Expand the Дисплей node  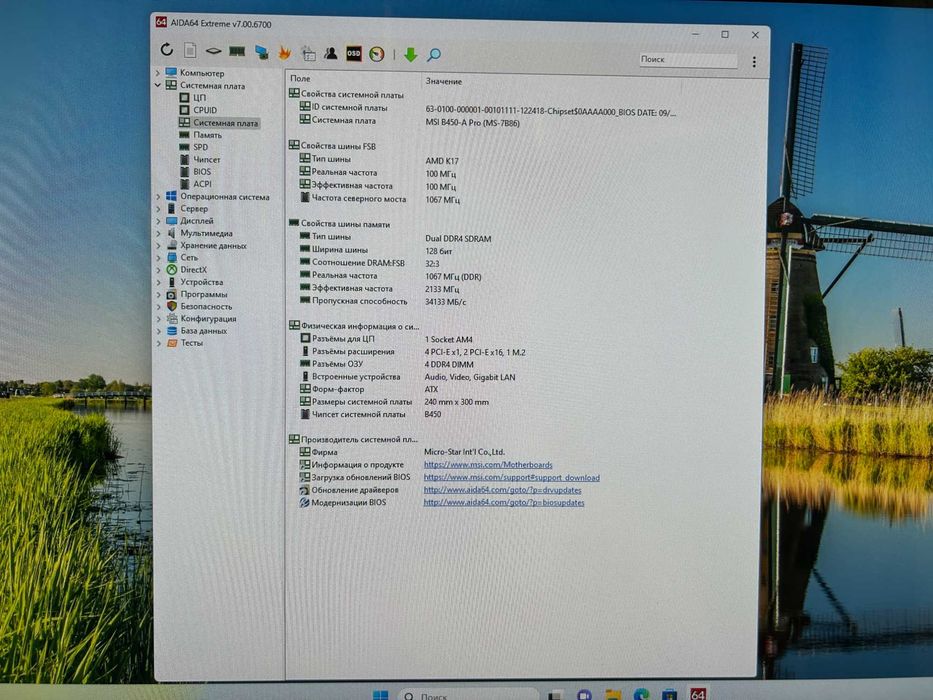[158, 221]
